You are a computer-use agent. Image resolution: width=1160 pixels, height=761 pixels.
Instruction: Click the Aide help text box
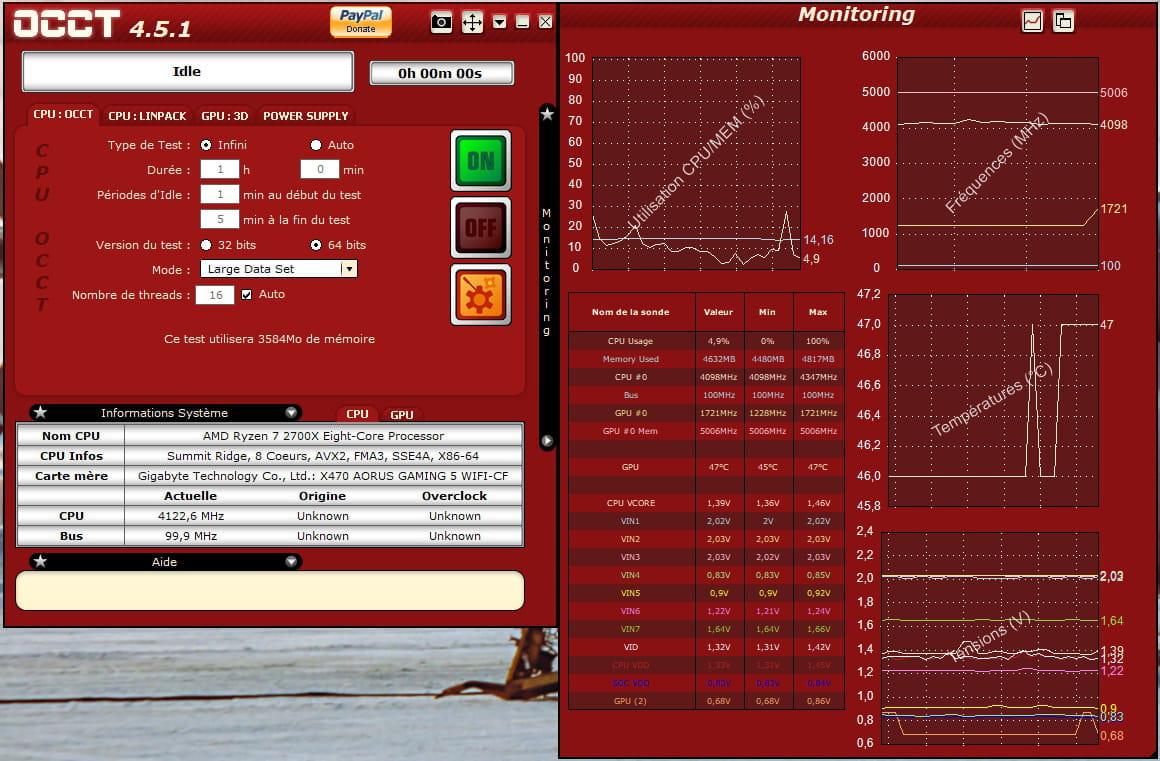(x=270, y=591)
